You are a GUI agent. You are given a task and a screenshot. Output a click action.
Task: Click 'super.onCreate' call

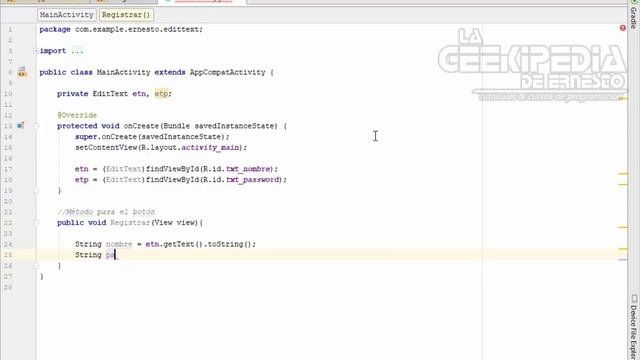pos(105,137)
